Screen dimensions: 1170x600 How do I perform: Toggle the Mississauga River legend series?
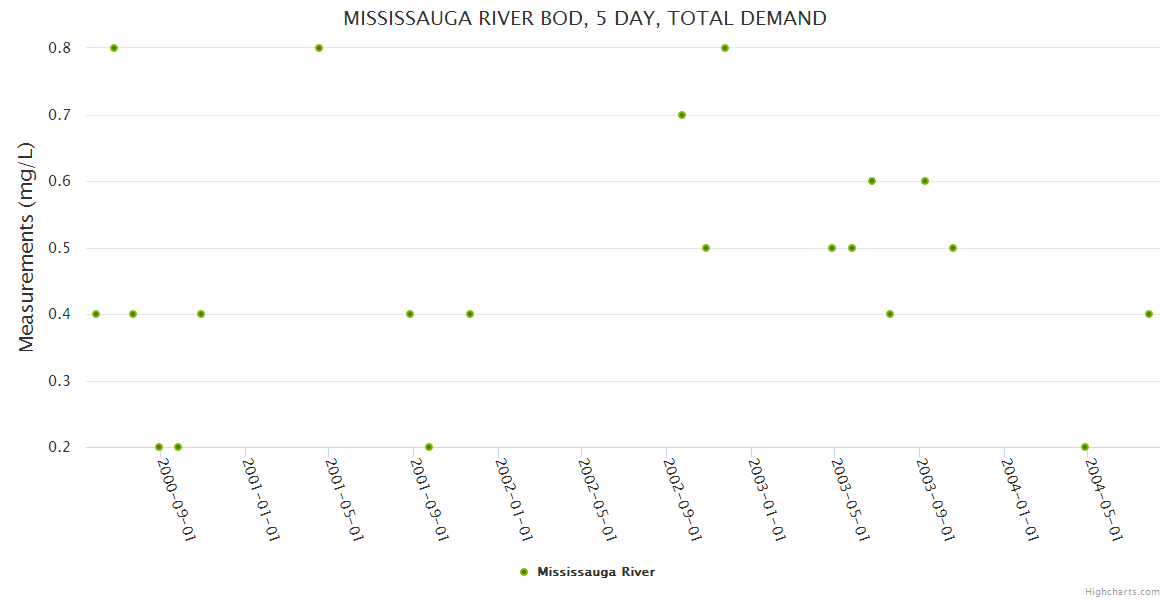click(595, 572)
